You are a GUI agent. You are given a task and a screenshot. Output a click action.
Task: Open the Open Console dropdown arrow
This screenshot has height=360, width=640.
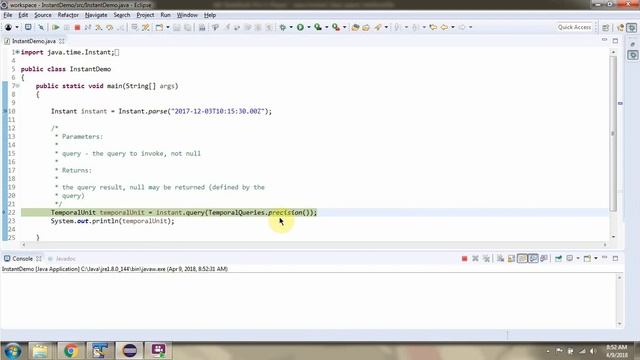pyautogui.click(x=596, y=258)
